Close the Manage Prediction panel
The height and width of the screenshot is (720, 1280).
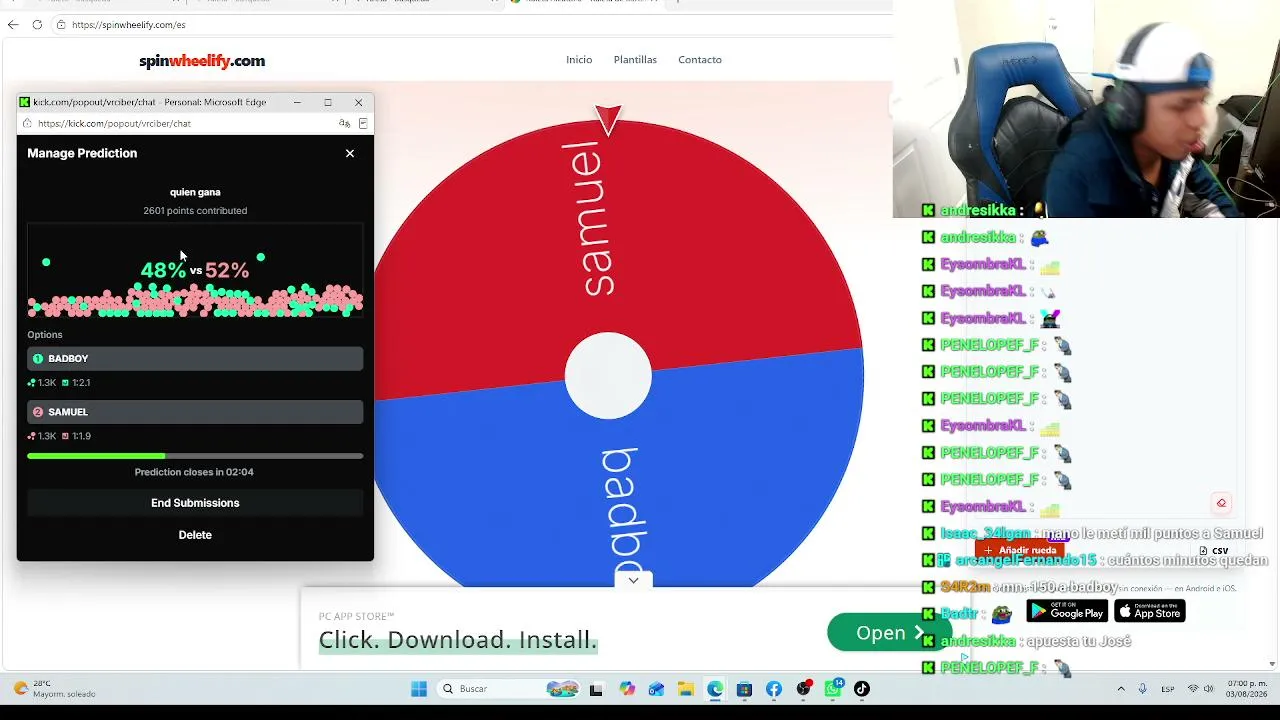pos(350,153)
